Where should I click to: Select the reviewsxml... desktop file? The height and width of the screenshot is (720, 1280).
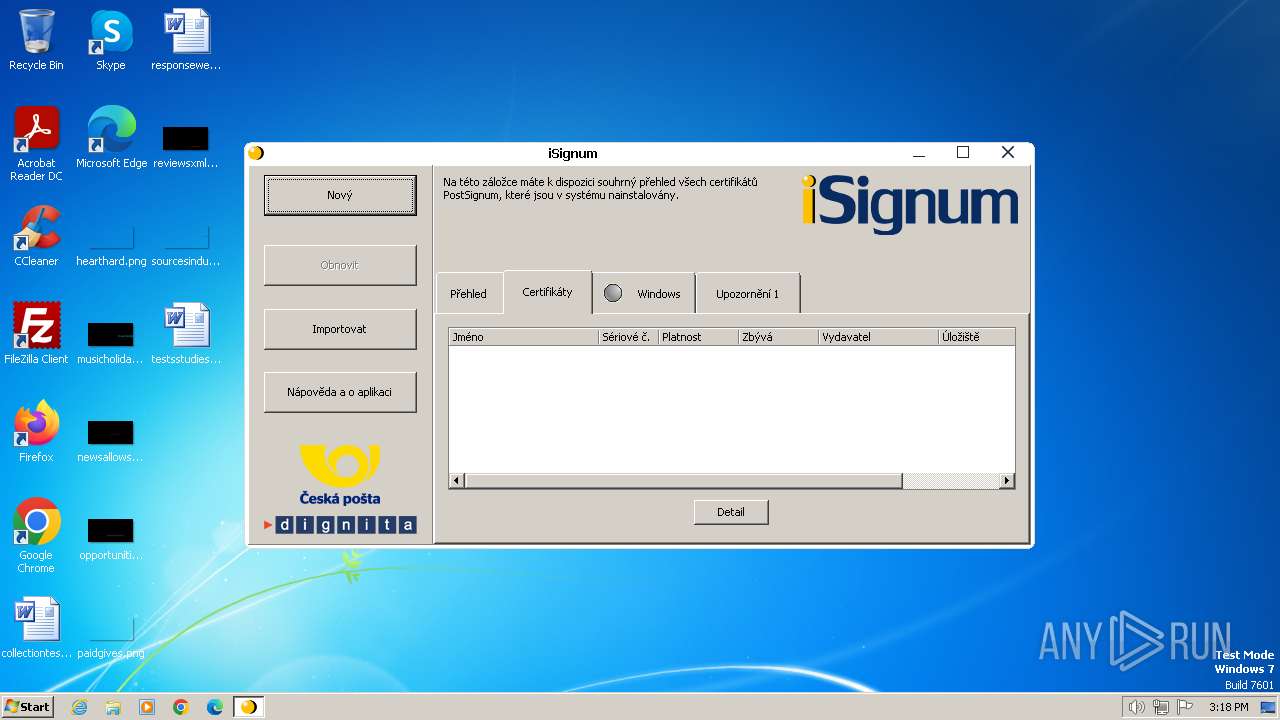click(186, 145)
